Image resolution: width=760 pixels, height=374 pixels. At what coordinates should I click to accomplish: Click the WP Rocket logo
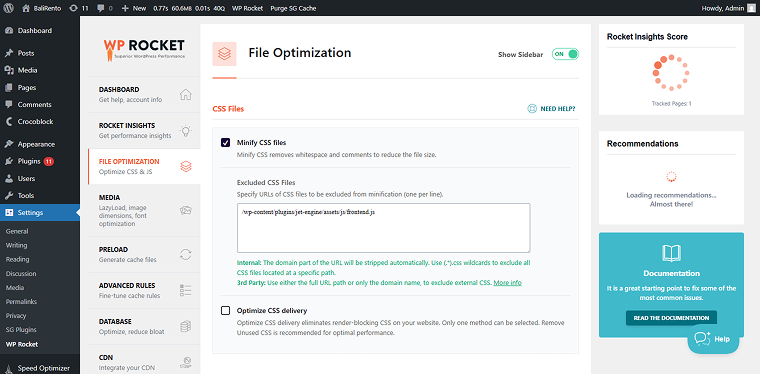click(144, 49)
